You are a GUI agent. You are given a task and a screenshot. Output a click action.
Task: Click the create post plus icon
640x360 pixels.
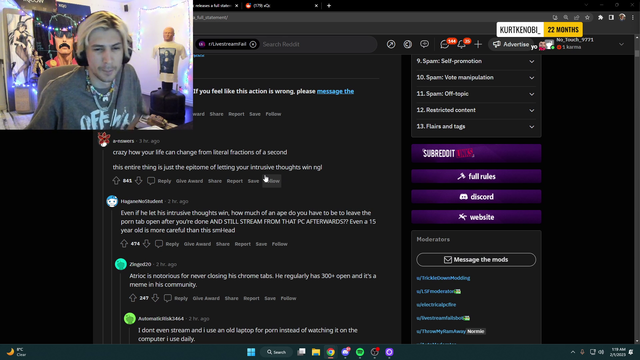click(478, 44)
